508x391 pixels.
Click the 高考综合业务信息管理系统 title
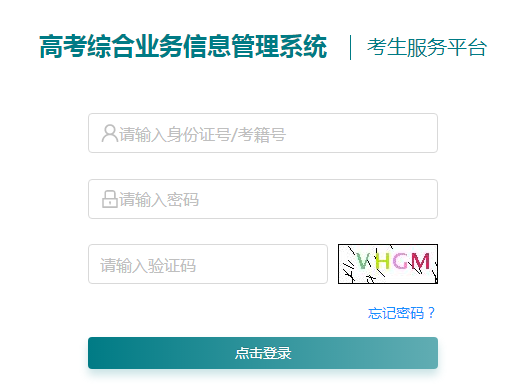click(183, 47)
